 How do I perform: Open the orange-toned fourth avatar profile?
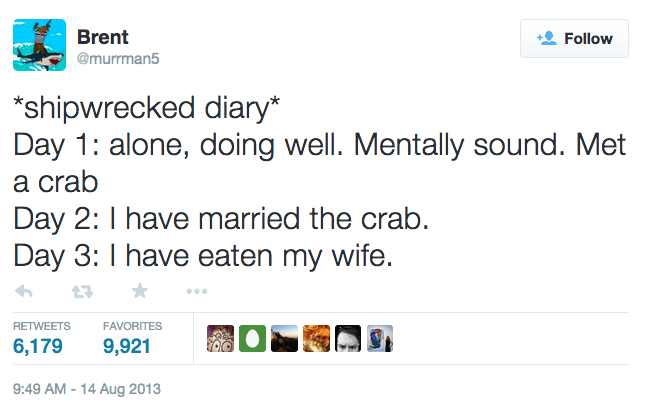(x=315, y=338)
